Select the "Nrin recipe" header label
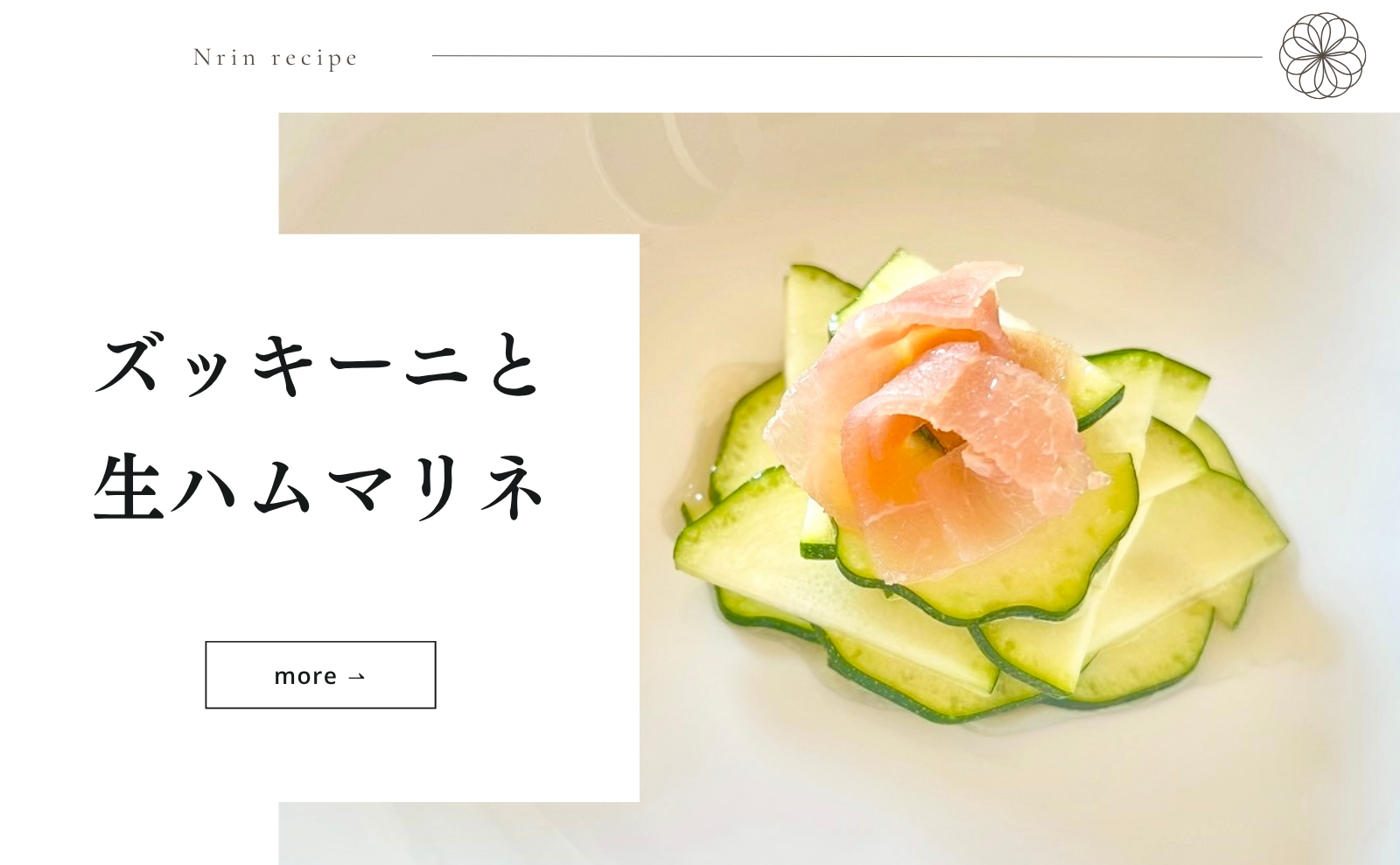Image resolution: width=1400 pixels, height=865 pixels. (x=276, y=58)
